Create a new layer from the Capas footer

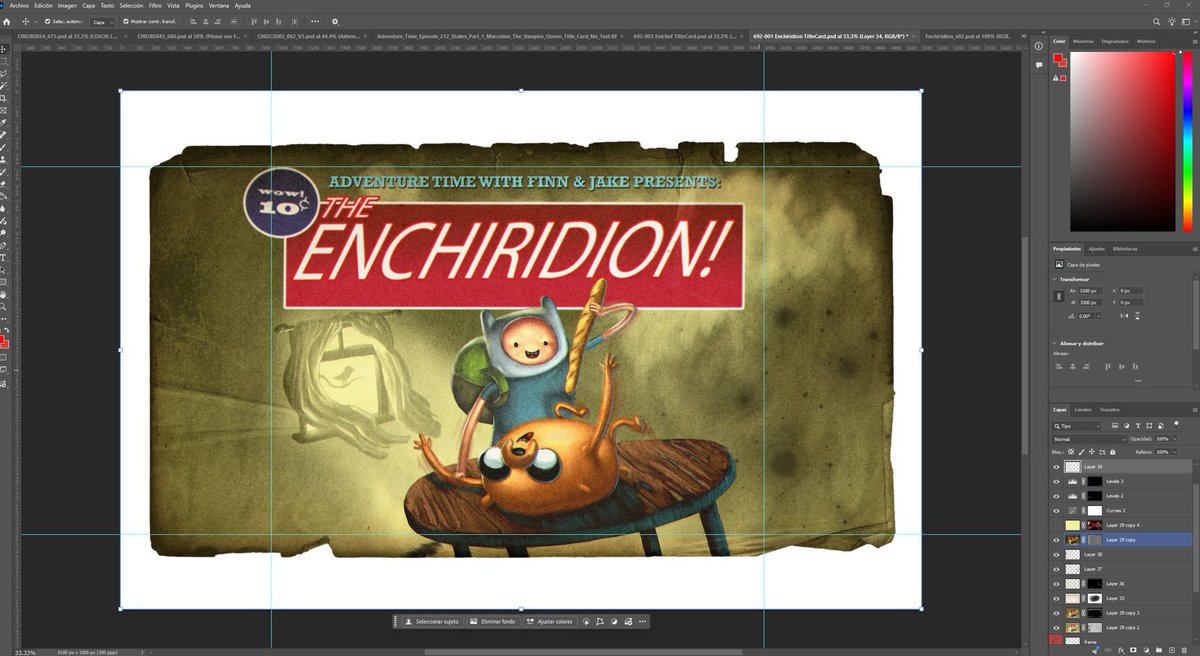(1174, 651)
